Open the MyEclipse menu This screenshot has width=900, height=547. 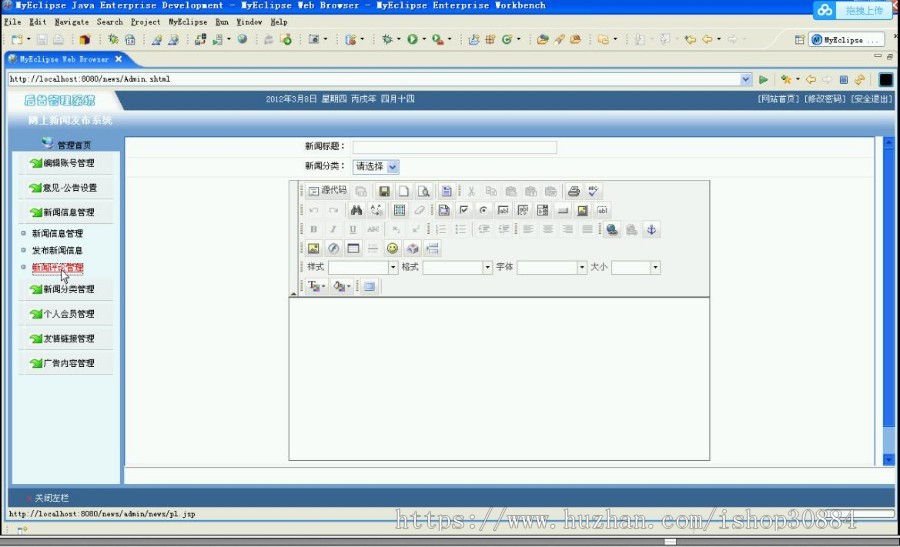click(x=188, y=22)
